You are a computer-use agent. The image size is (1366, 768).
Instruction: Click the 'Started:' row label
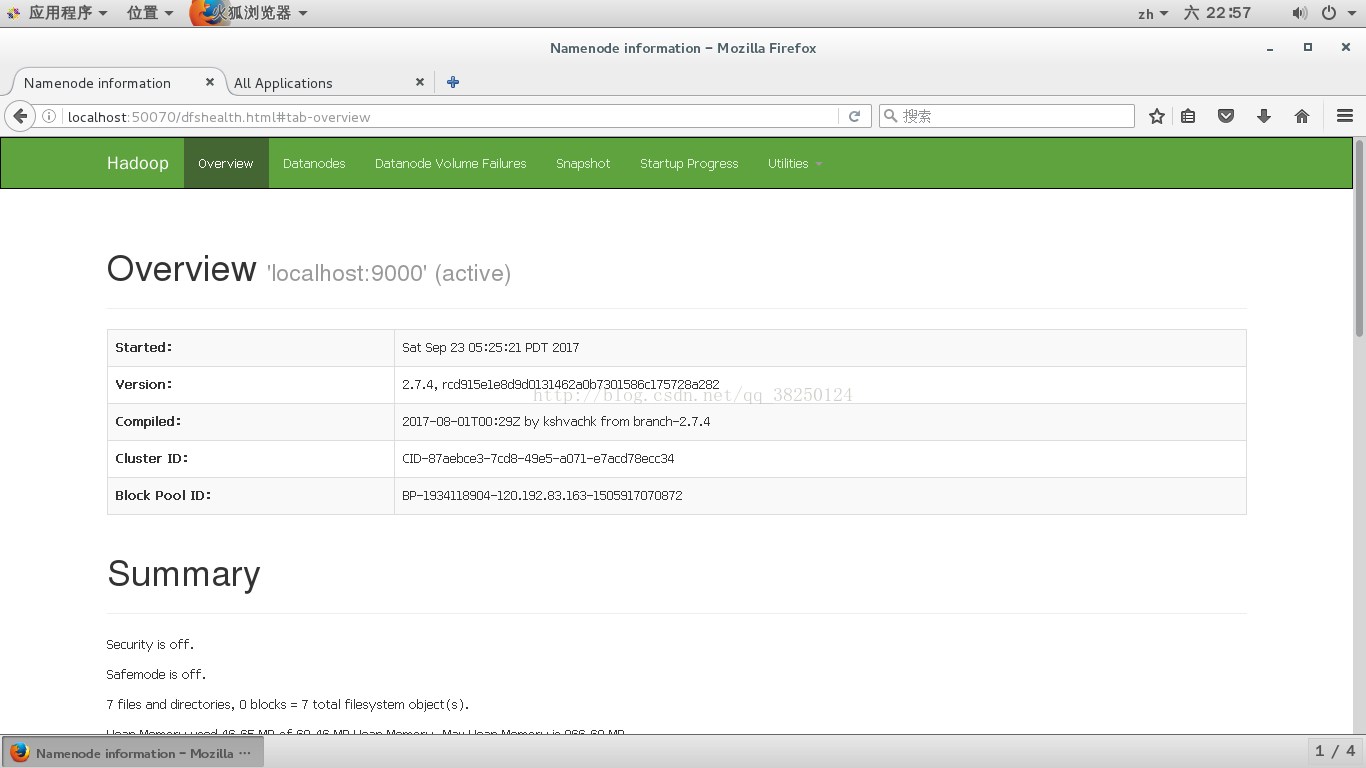[x=144, y=348]
